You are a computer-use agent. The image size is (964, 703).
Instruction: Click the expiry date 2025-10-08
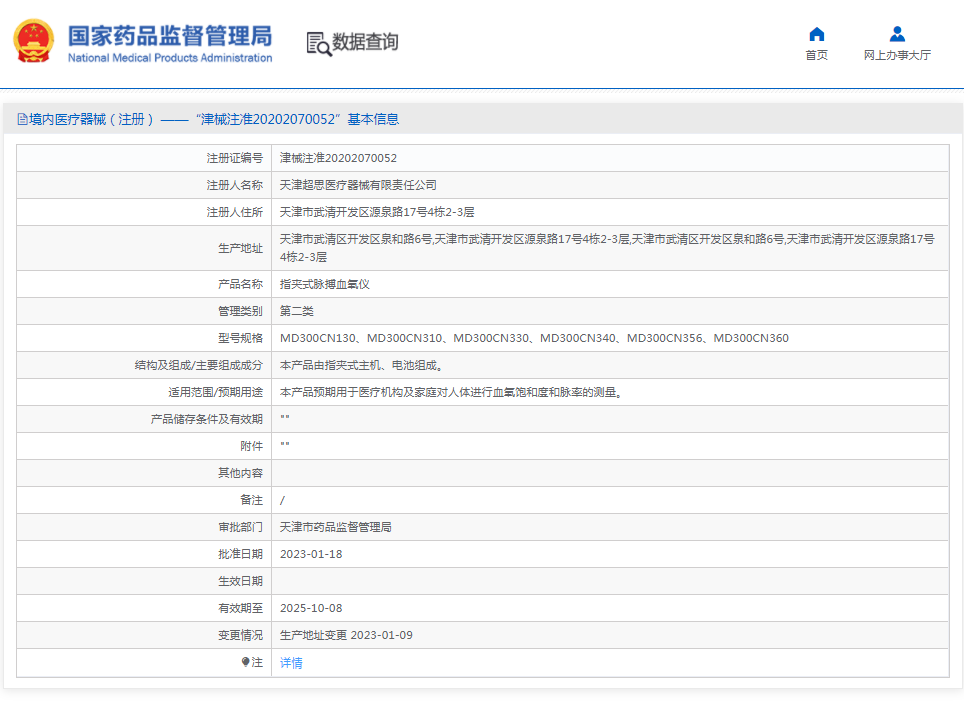click(x=311, y=608)
